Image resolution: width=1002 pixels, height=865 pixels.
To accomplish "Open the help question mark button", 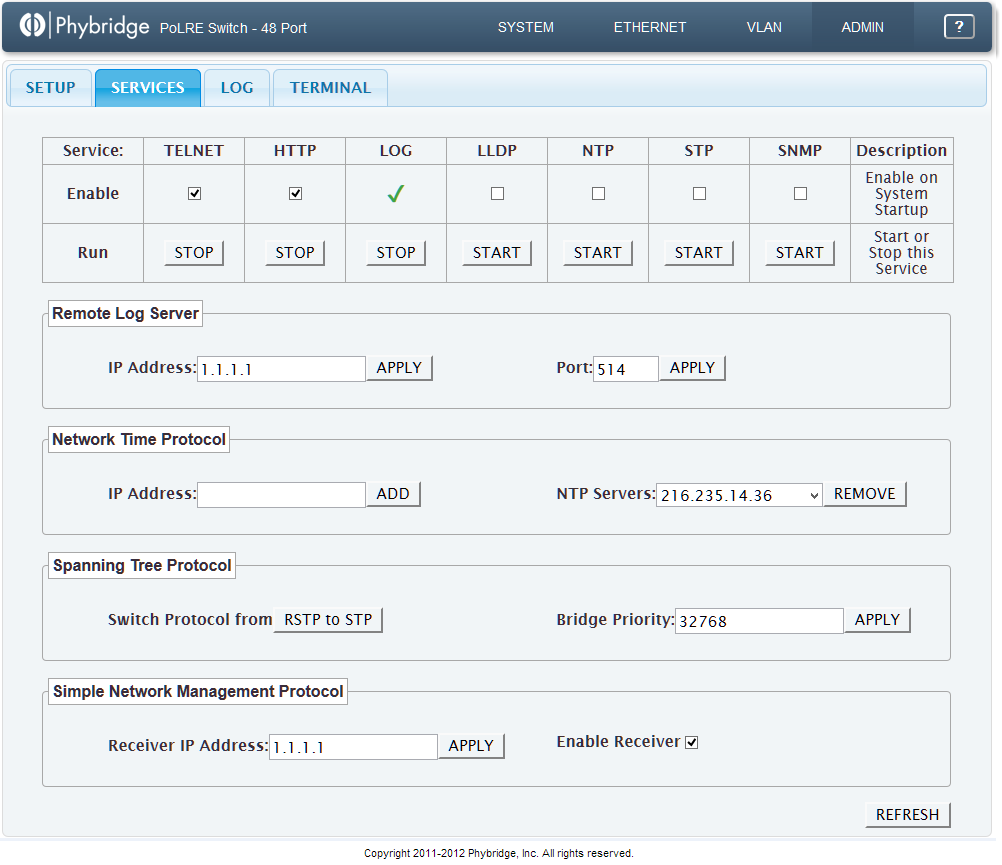I will (x=958, y=27).
